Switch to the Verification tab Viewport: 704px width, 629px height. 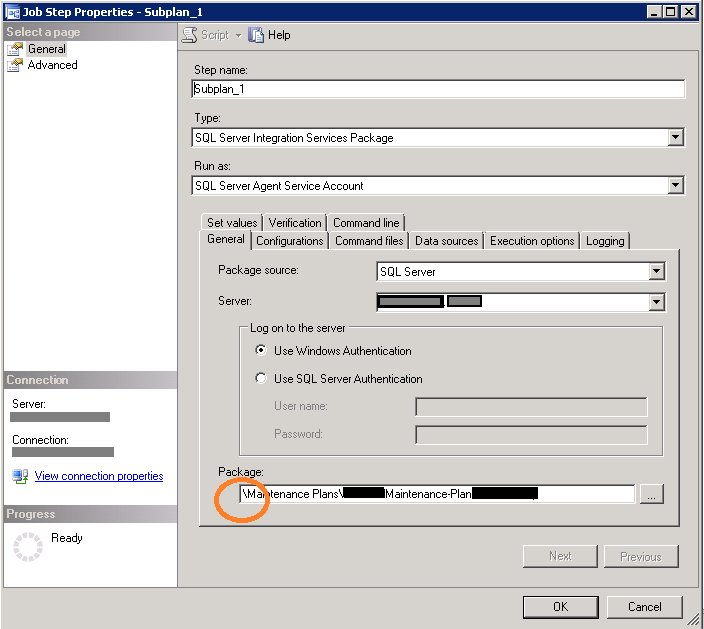click(295, 223)
